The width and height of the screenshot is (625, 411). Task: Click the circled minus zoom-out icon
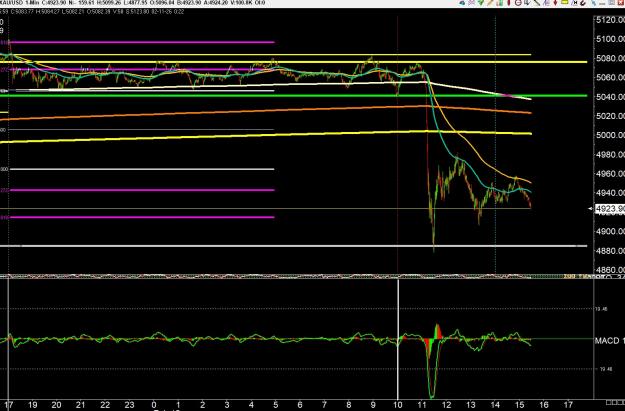pos(518,2)
